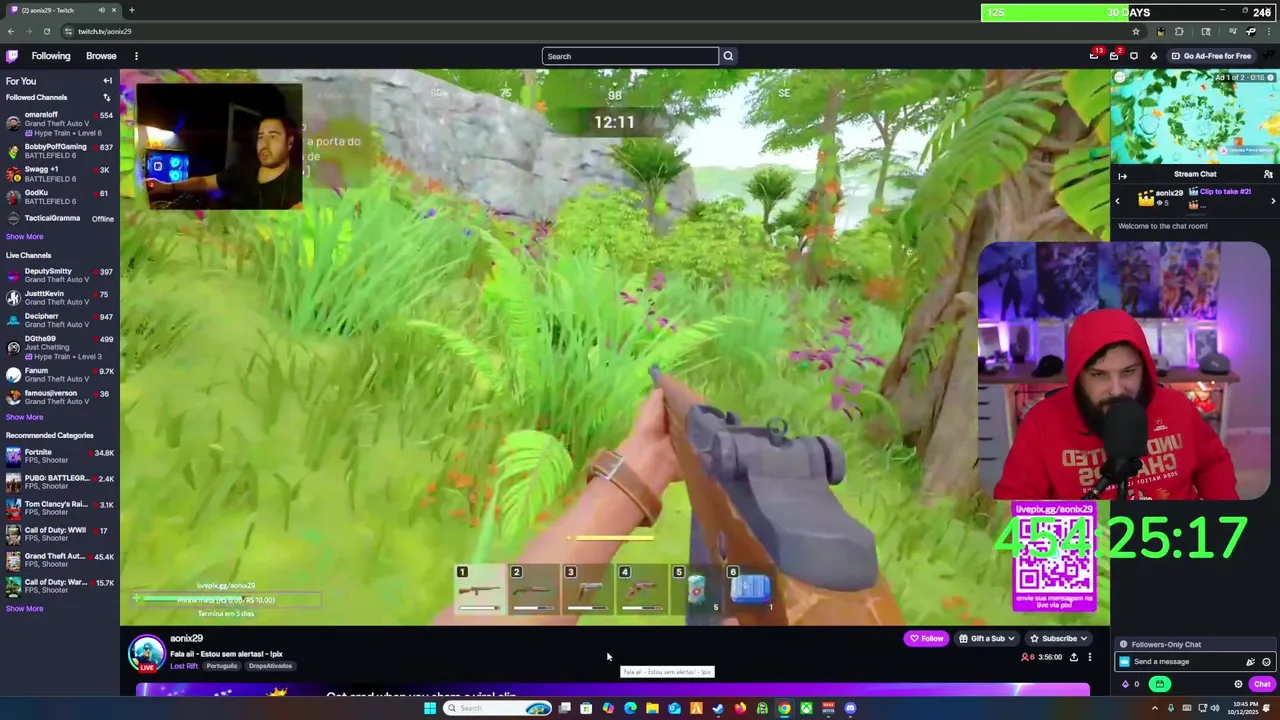Open omareloff channel in sidebar

point(60,124)
